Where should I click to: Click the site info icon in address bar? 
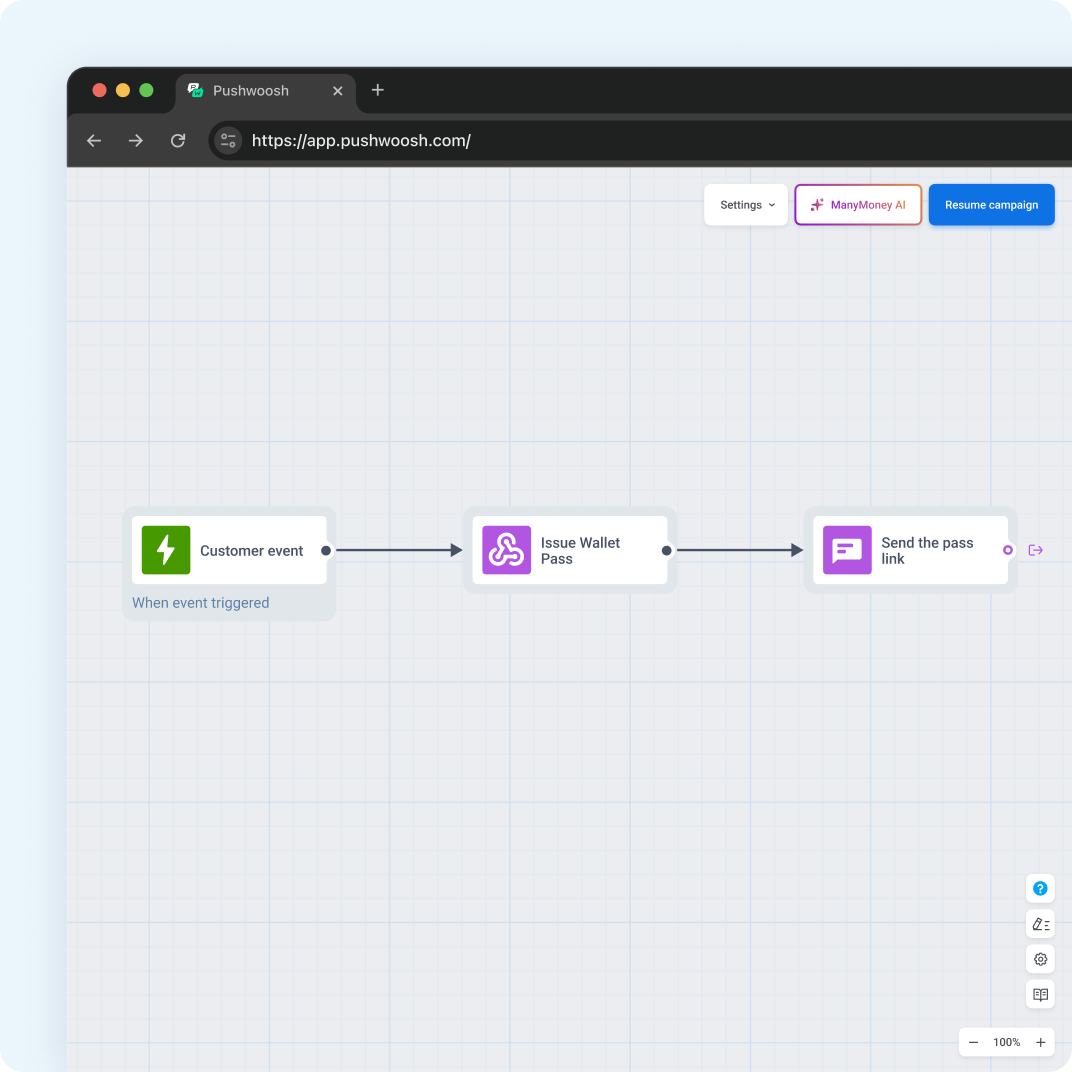[x=228, y=140]
